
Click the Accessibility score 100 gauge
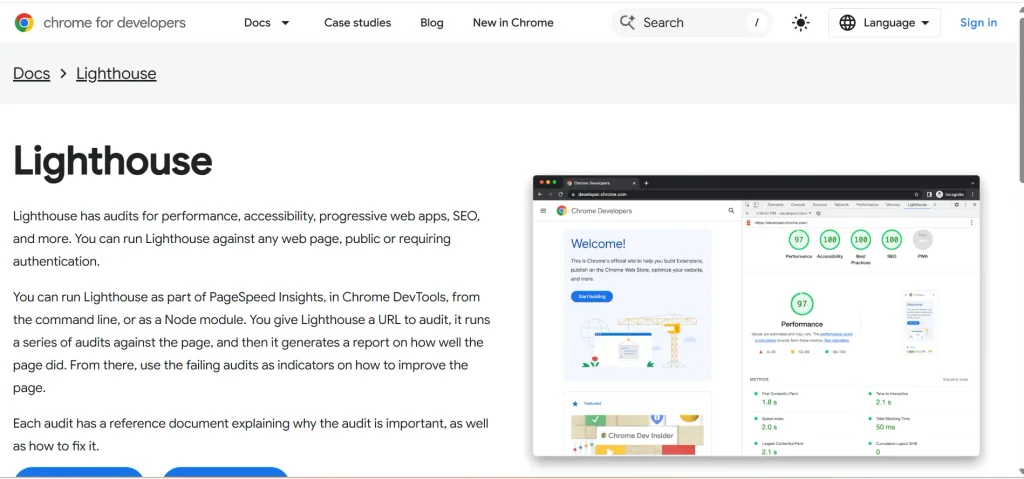[829, 240]
